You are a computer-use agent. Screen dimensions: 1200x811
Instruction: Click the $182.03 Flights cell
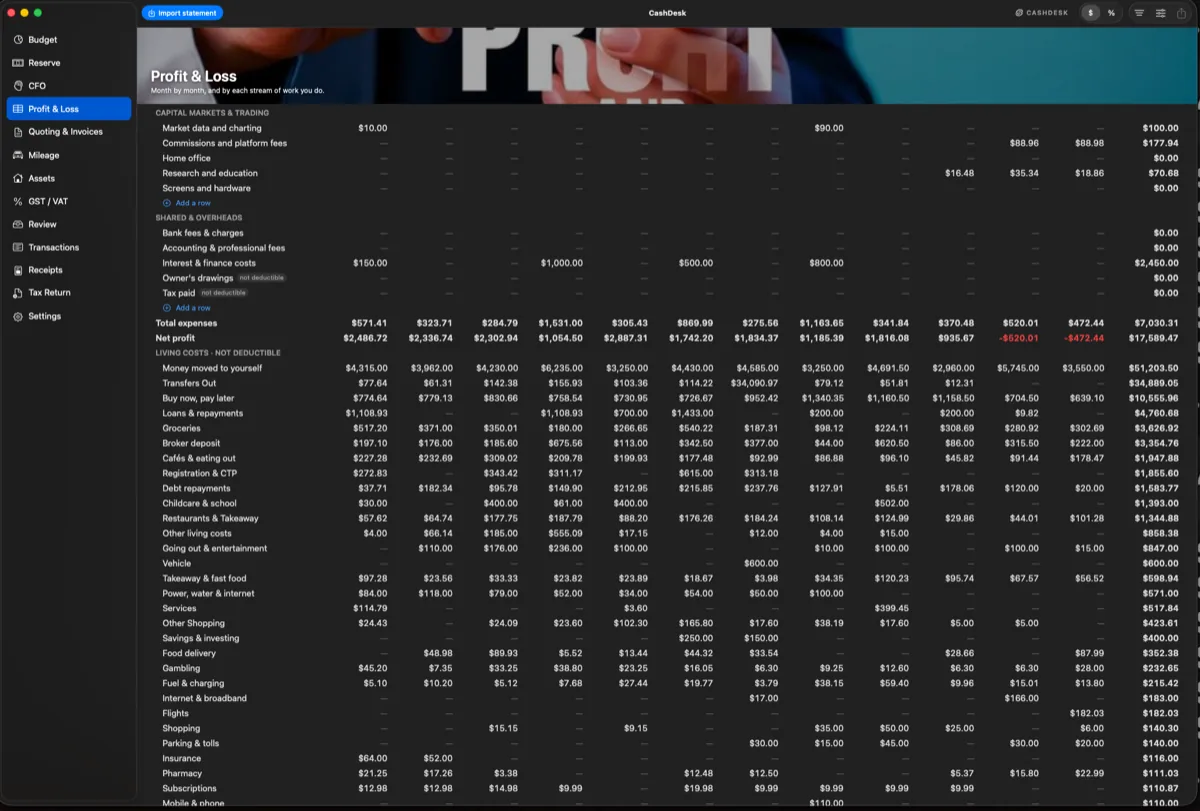coord(1088,713)
